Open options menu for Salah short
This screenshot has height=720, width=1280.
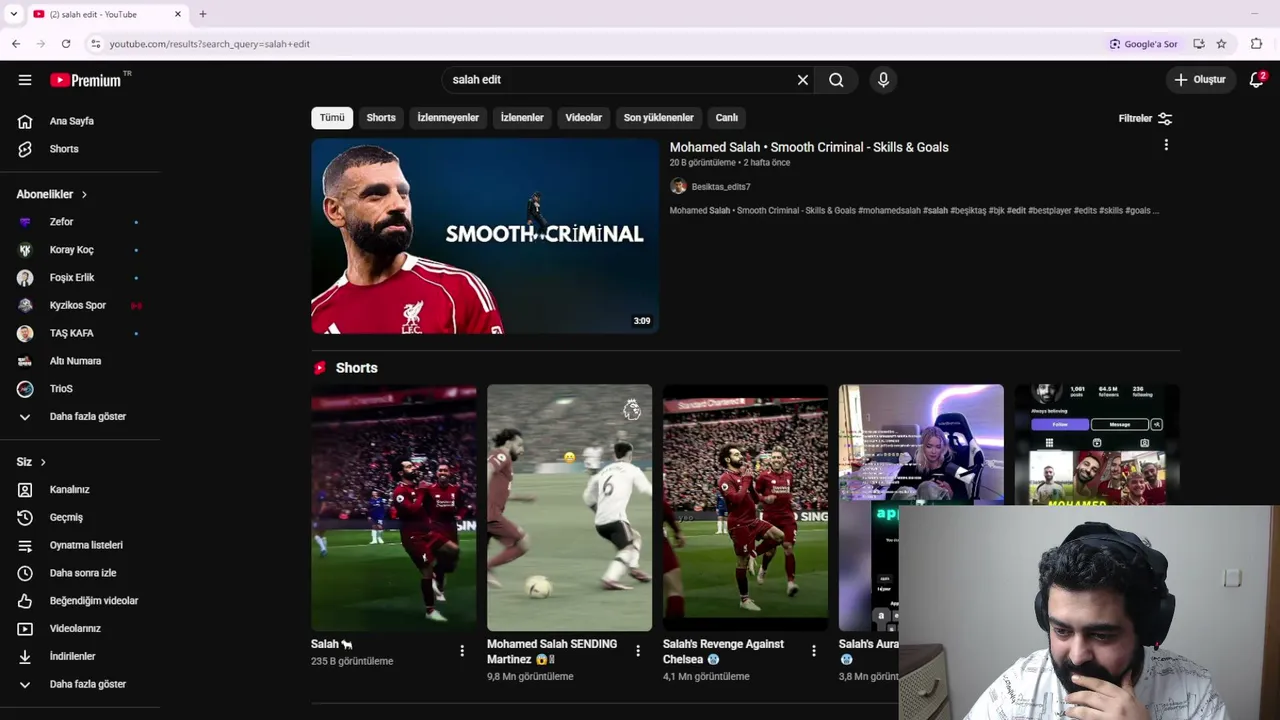462,651
